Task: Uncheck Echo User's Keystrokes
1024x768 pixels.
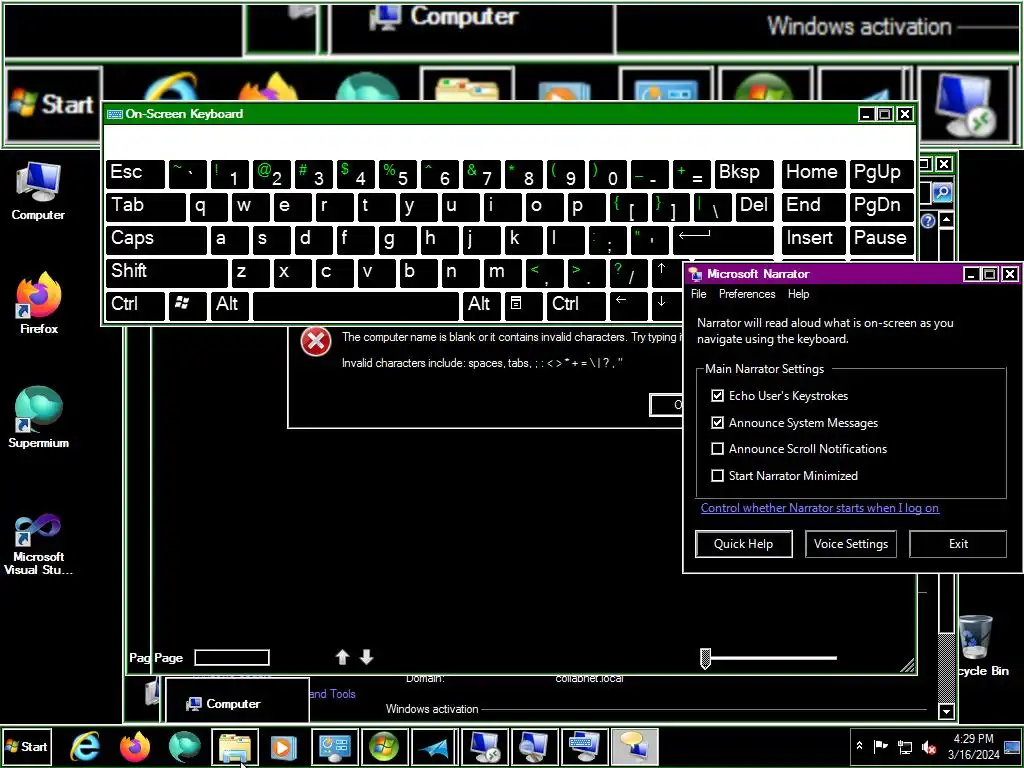Action: point(718,396)
